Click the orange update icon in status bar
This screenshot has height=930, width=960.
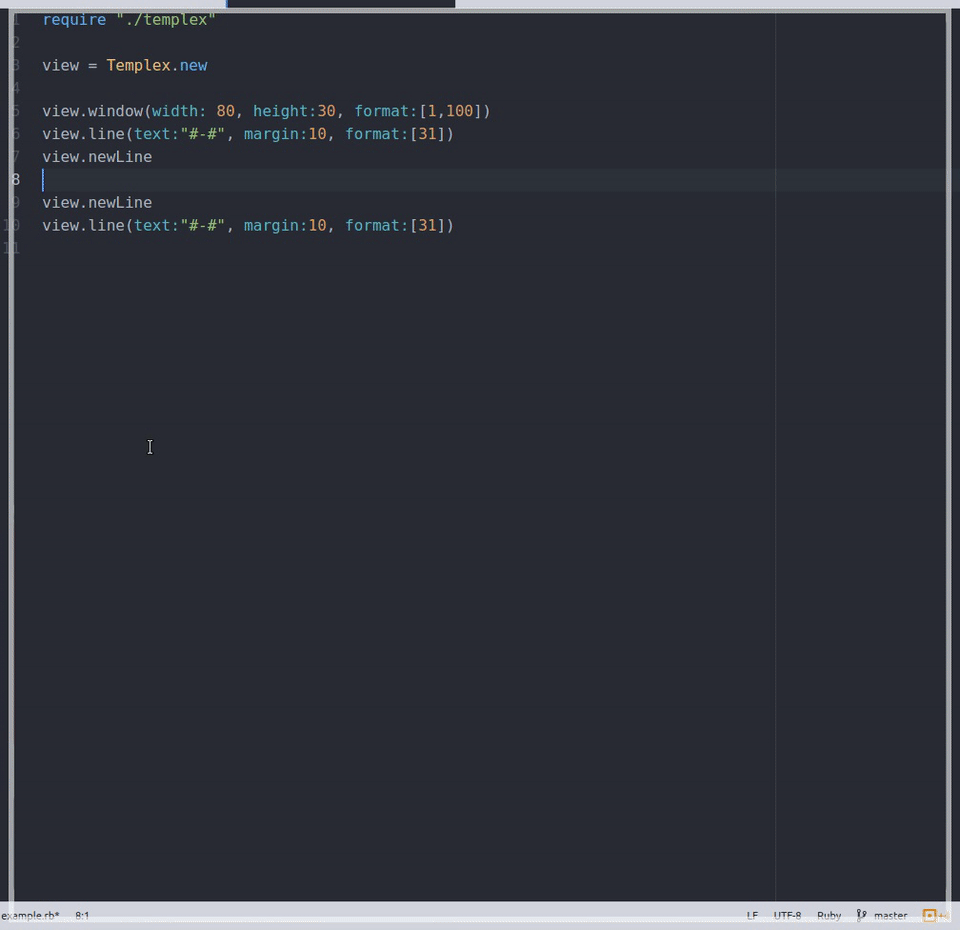[x=929, y=915]
